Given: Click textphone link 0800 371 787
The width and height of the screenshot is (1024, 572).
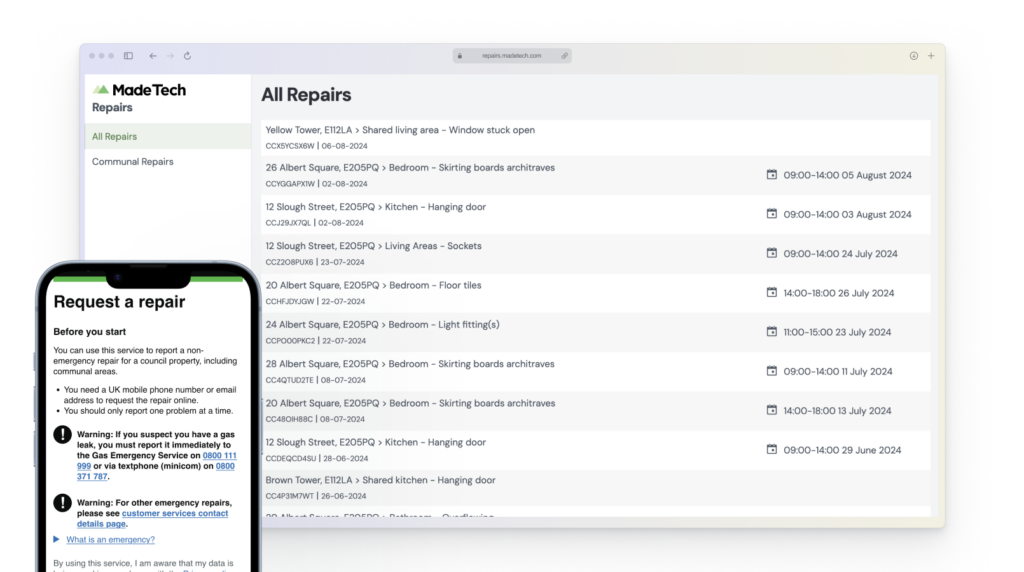Looking at the screenshot, I should coord(157,471).
